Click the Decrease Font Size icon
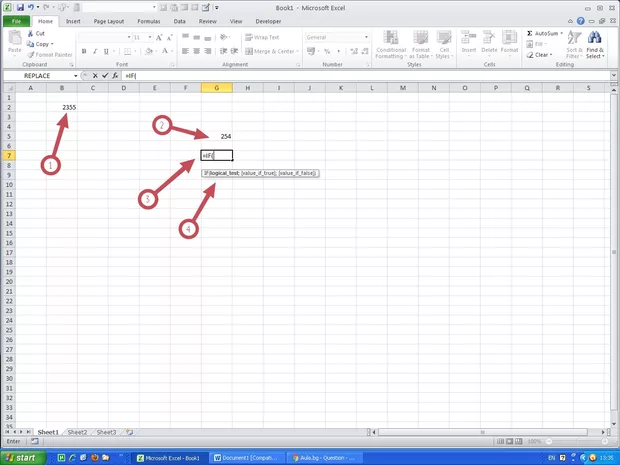 point(169,38)
